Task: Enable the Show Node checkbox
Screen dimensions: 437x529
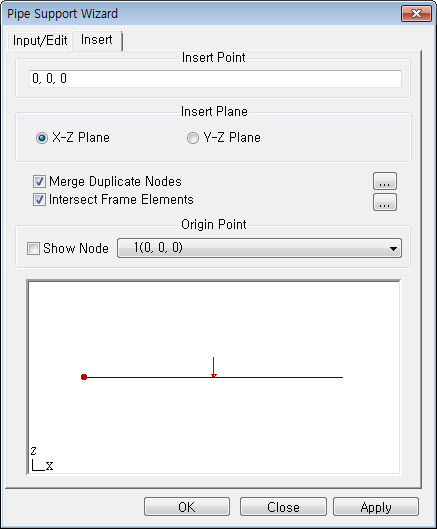Action: coord(33,249)
